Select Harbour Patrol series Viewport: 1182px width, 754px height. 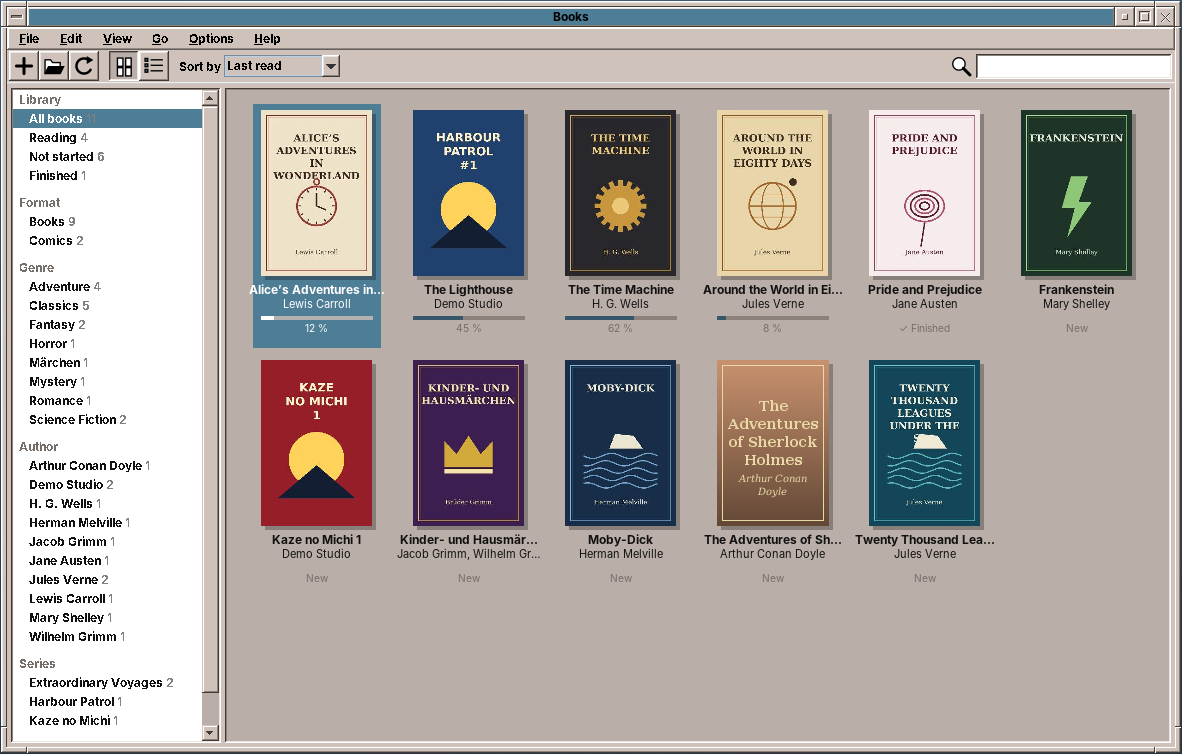[x=108, y=701]
